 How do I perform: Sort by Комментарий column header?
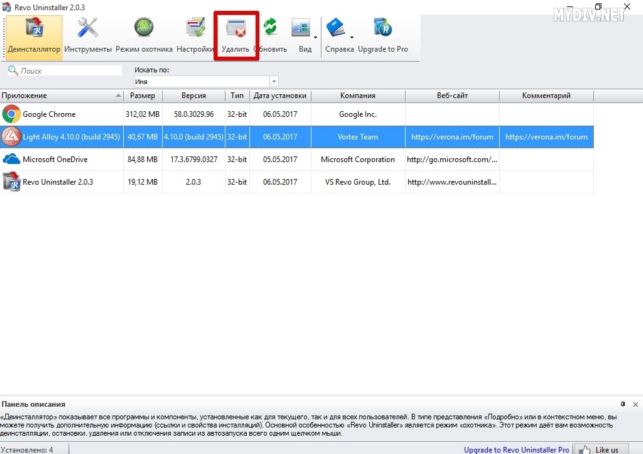[546, 96]
